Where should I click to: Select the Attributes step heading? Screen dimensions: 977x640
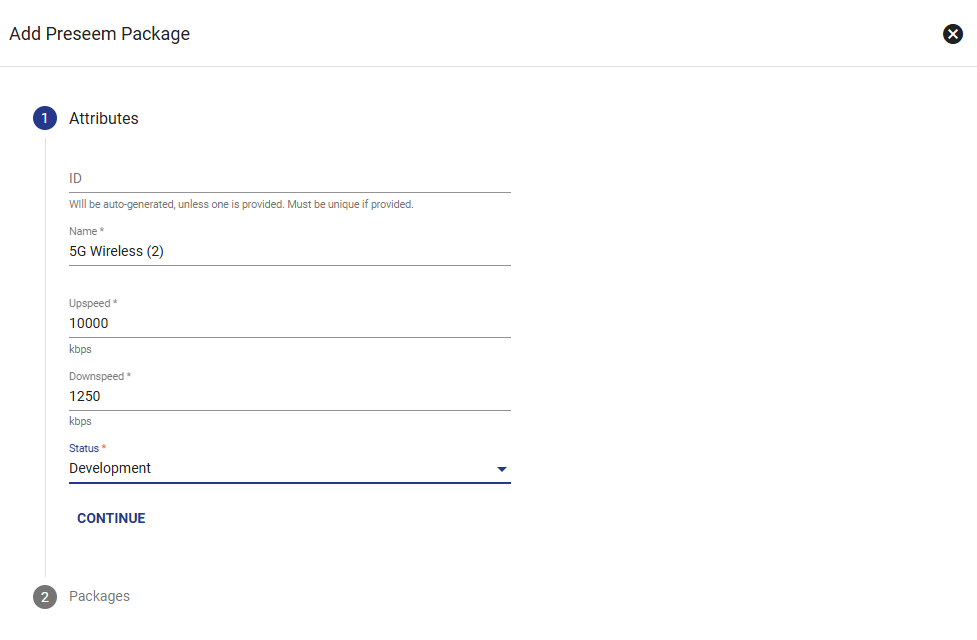(x=103, y=118)
